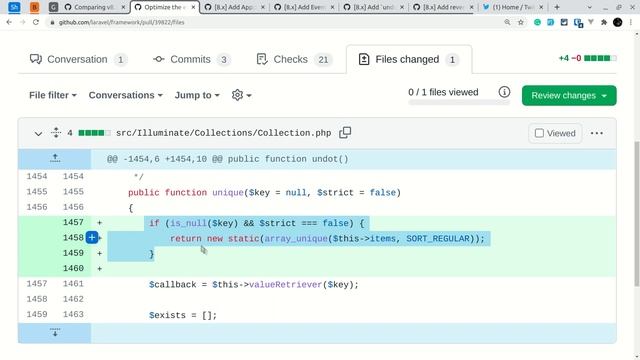Open the file options three-dot menu
The width and height of the screenshot is (640, 360).
(x=597, y=133)
